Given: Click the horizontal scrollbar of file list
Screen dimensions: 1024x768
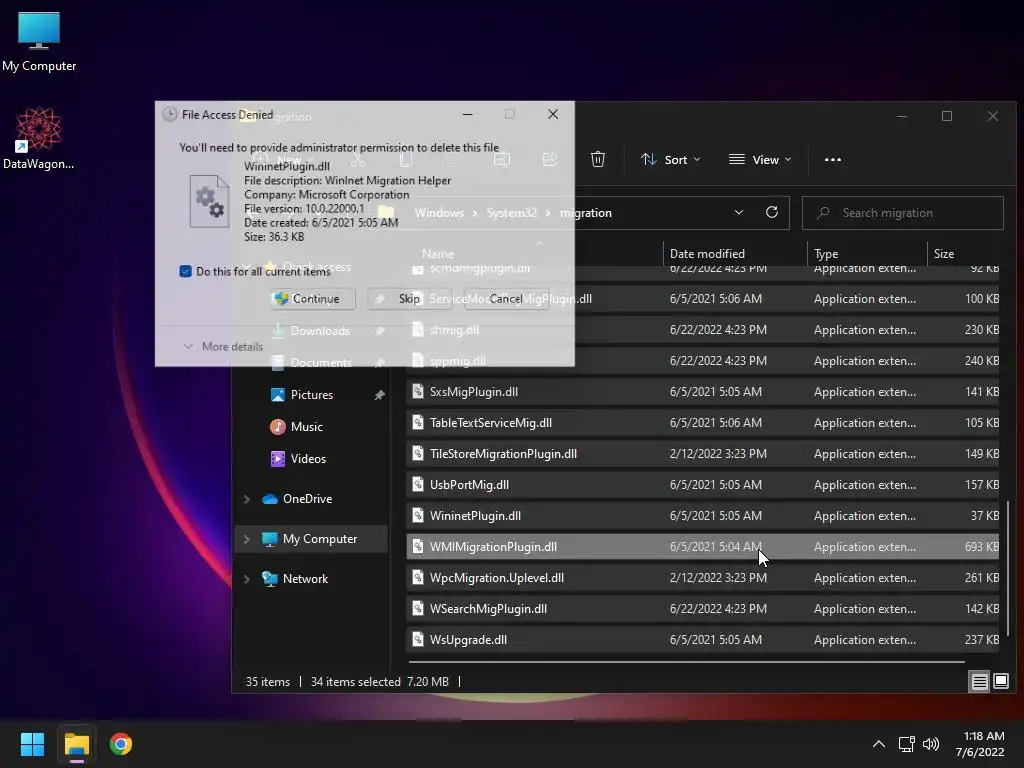Looking at the screenshot, I should click(686, 662).
